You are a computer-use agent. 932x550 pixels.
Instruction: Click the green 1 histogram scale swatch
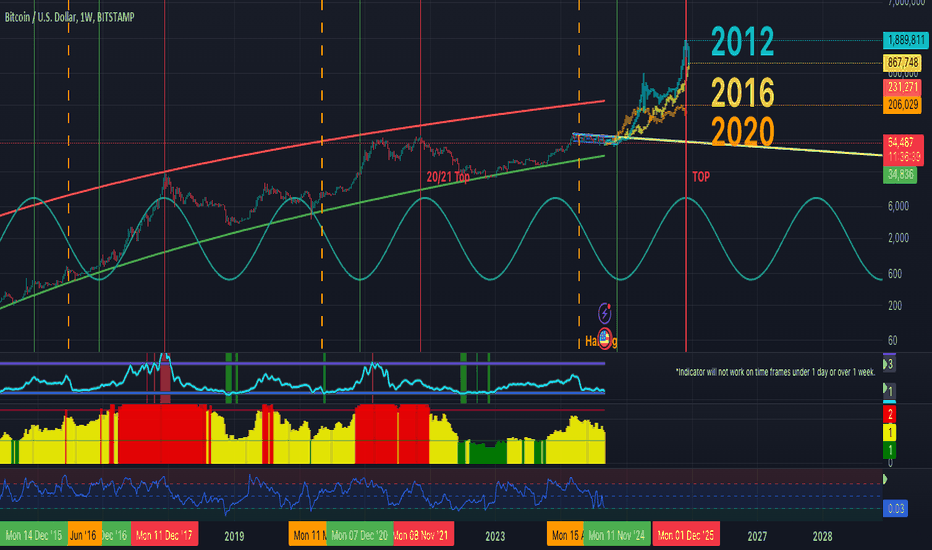click(x=889, y=450)
